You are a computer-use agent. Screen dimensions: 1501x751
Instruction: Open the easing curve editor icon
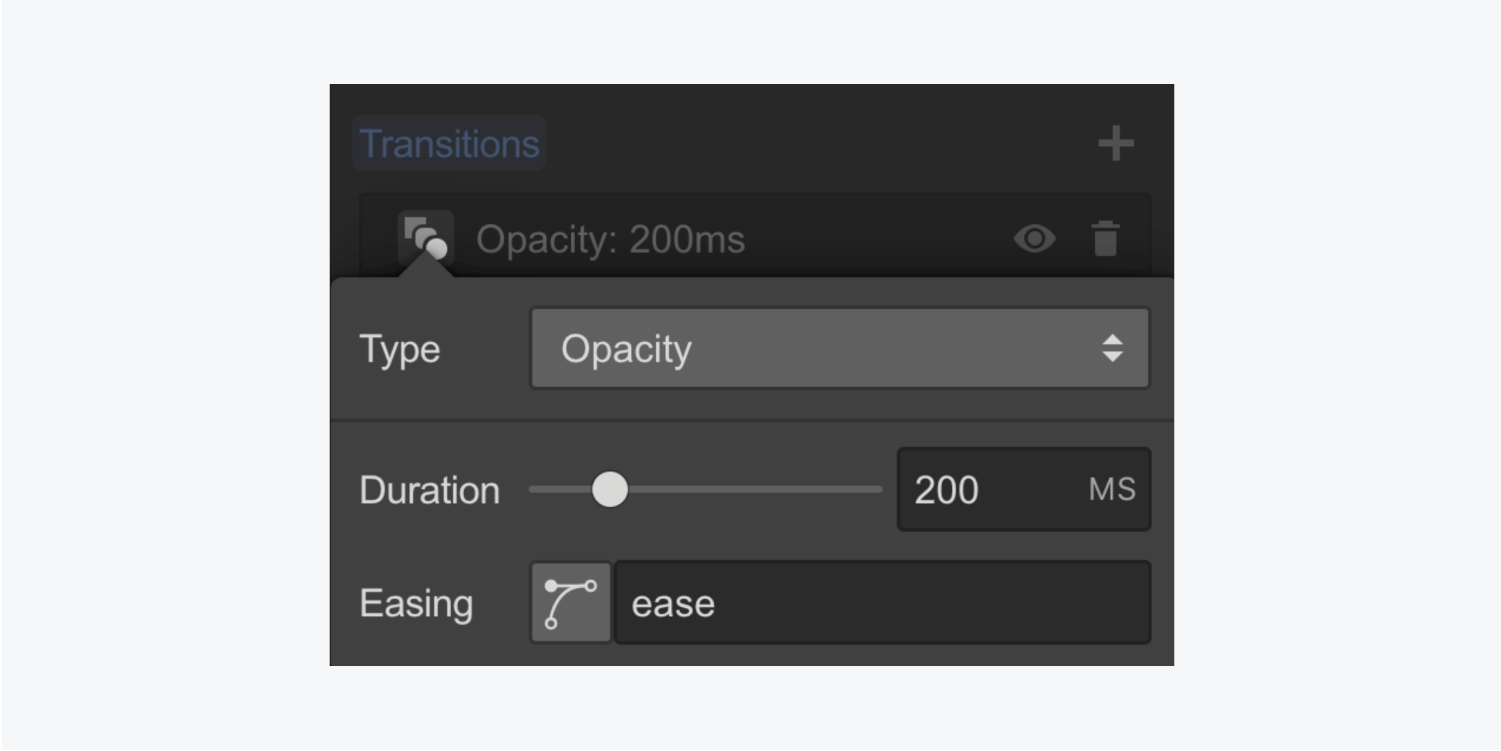(570, 602)
